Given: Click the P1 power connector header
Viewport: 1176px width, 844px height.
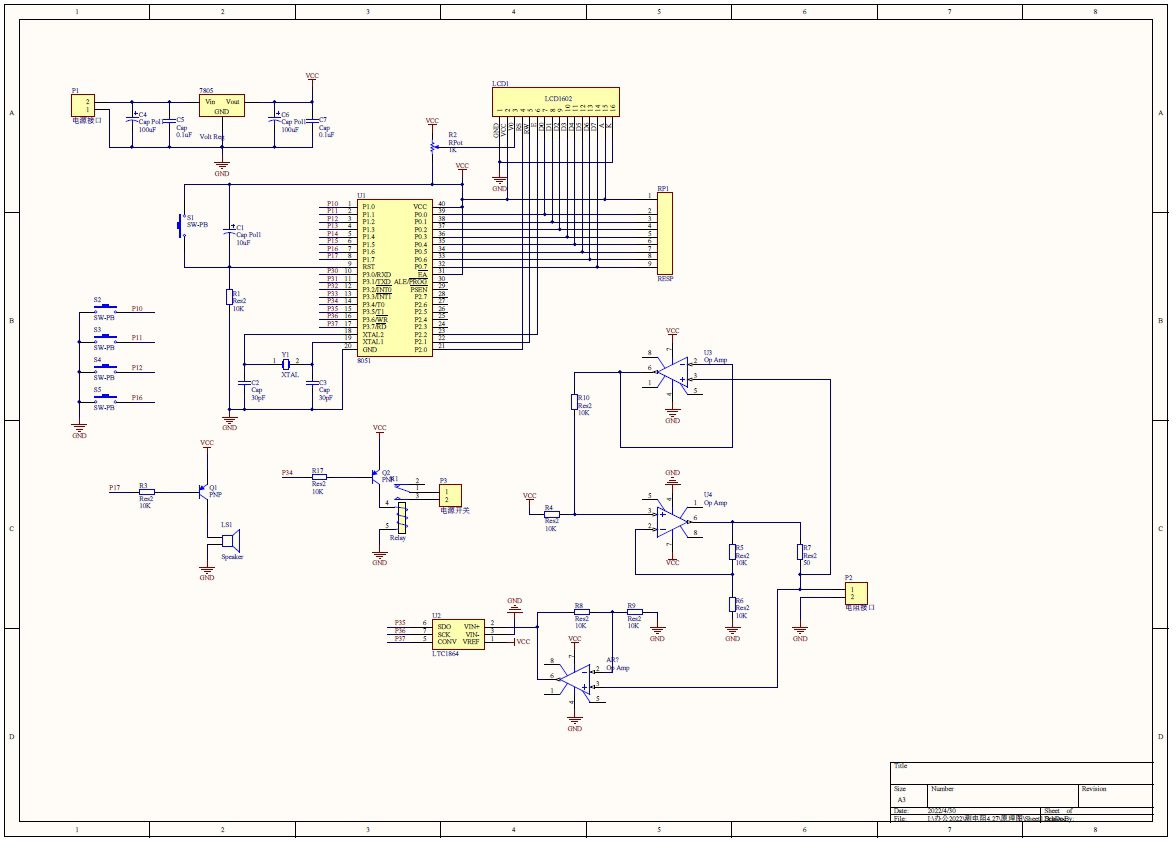Looking at the screenshot, I should (x=88, y=105).
